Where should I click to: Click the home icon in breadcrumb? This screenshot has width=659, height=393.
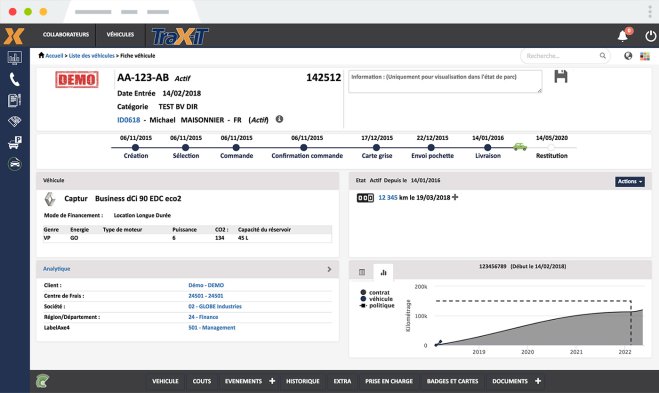coord(41,55)
